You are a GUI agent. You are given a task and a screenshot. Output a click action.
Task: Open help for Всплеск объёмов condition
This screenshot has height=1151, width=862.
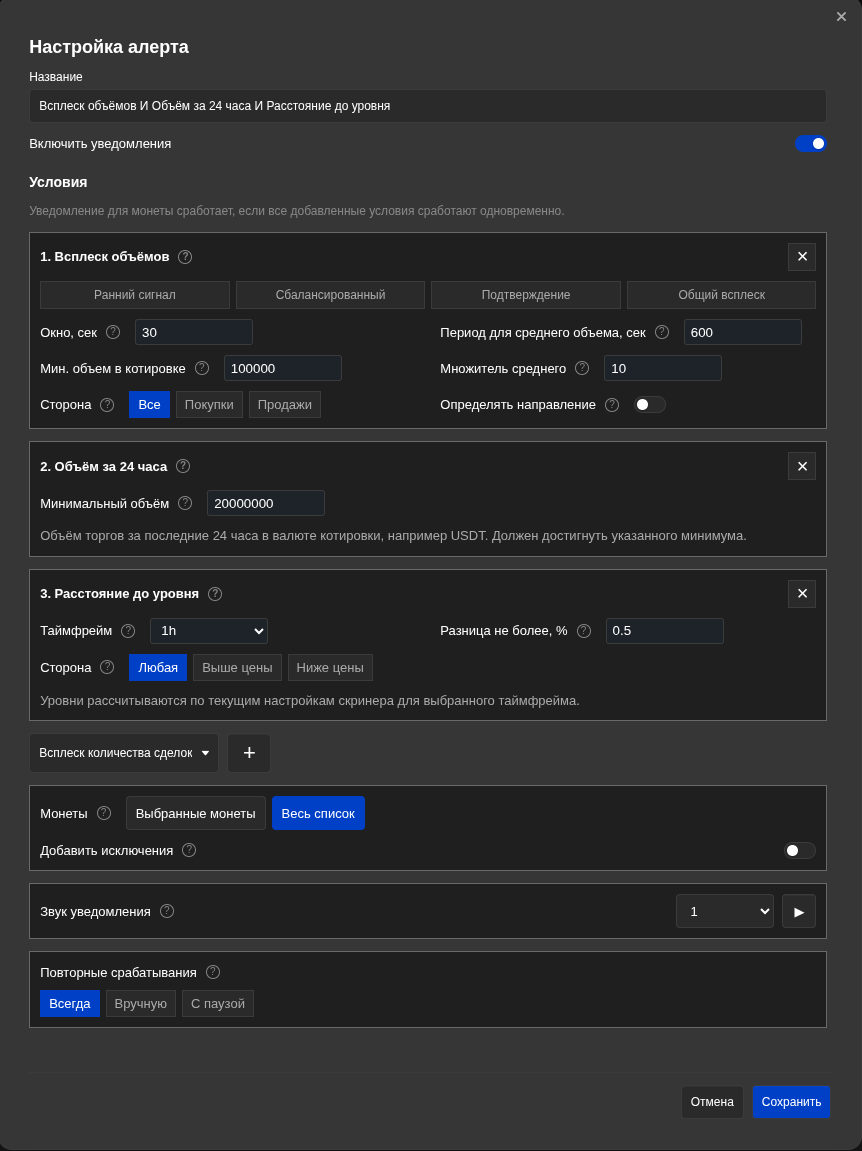(185, 257)
